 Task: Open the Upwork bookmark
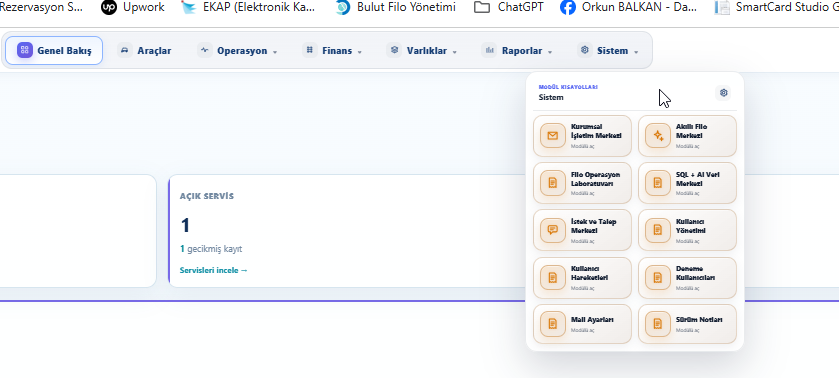(133, 7)
